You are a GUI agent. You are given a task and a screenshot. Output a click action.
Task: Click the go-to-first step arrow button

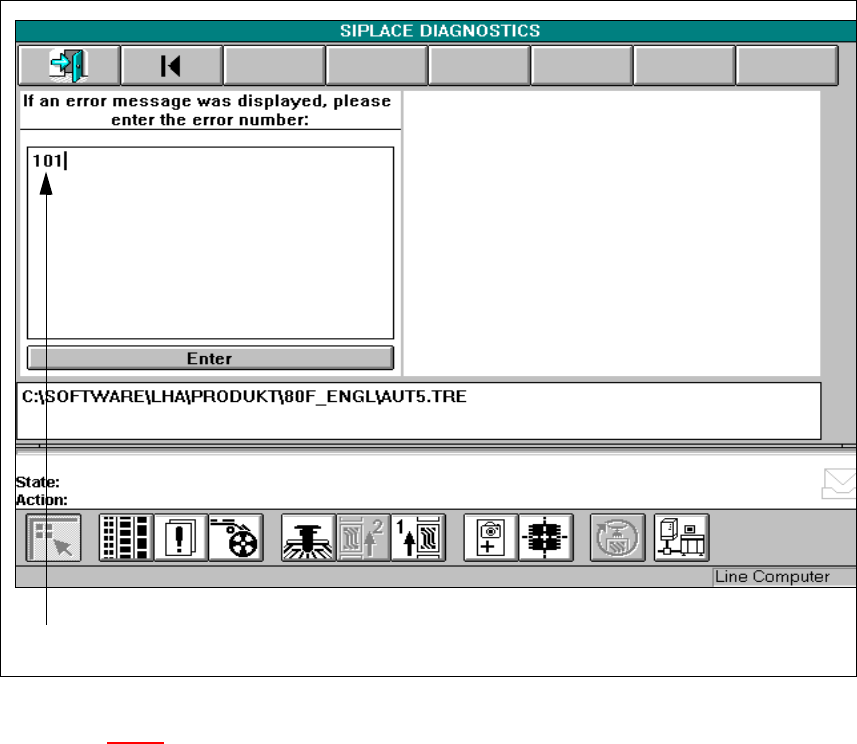[172, 66]
